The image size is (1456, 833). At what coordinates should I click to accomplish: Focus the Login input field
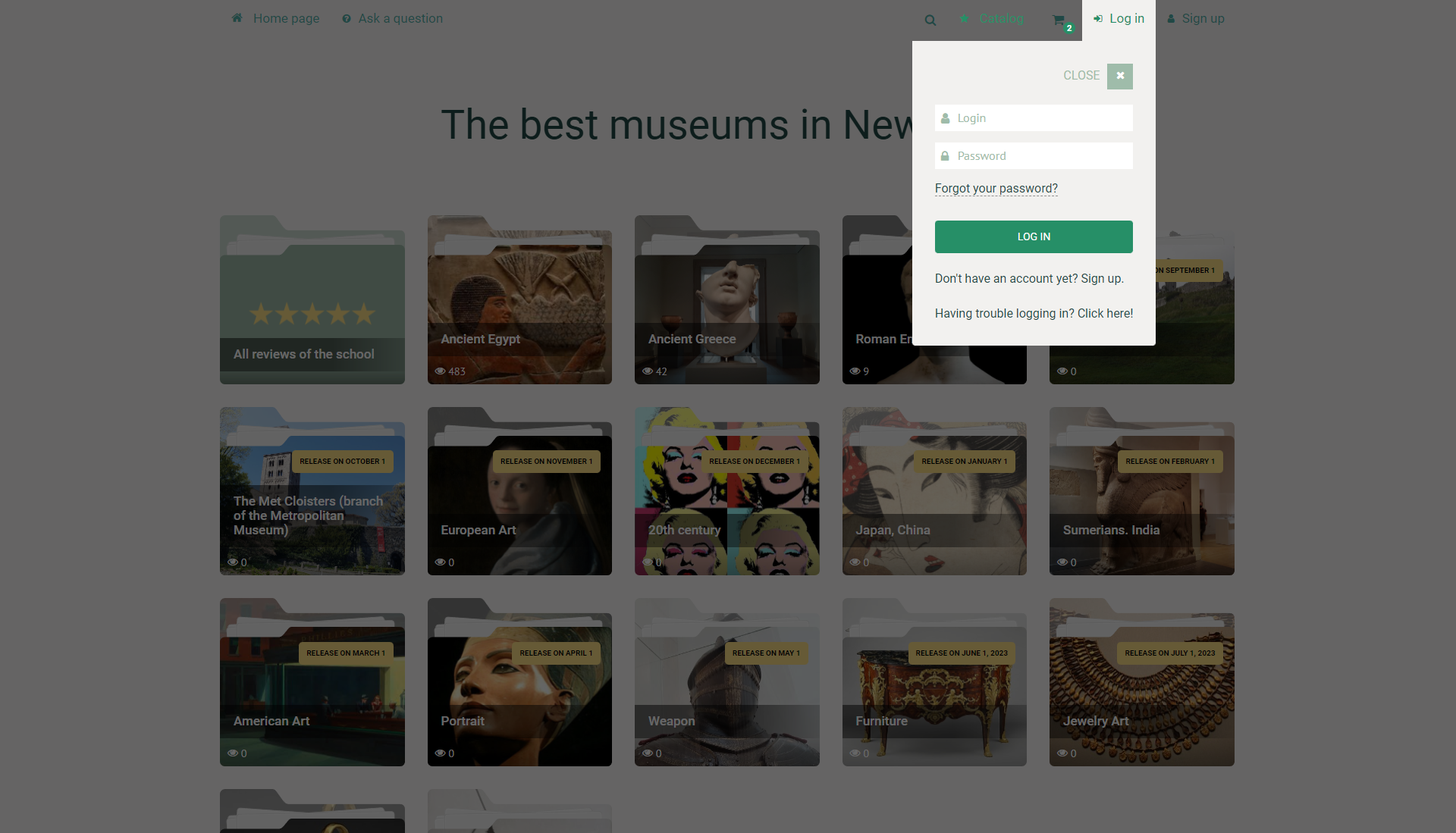[1034, 118]
